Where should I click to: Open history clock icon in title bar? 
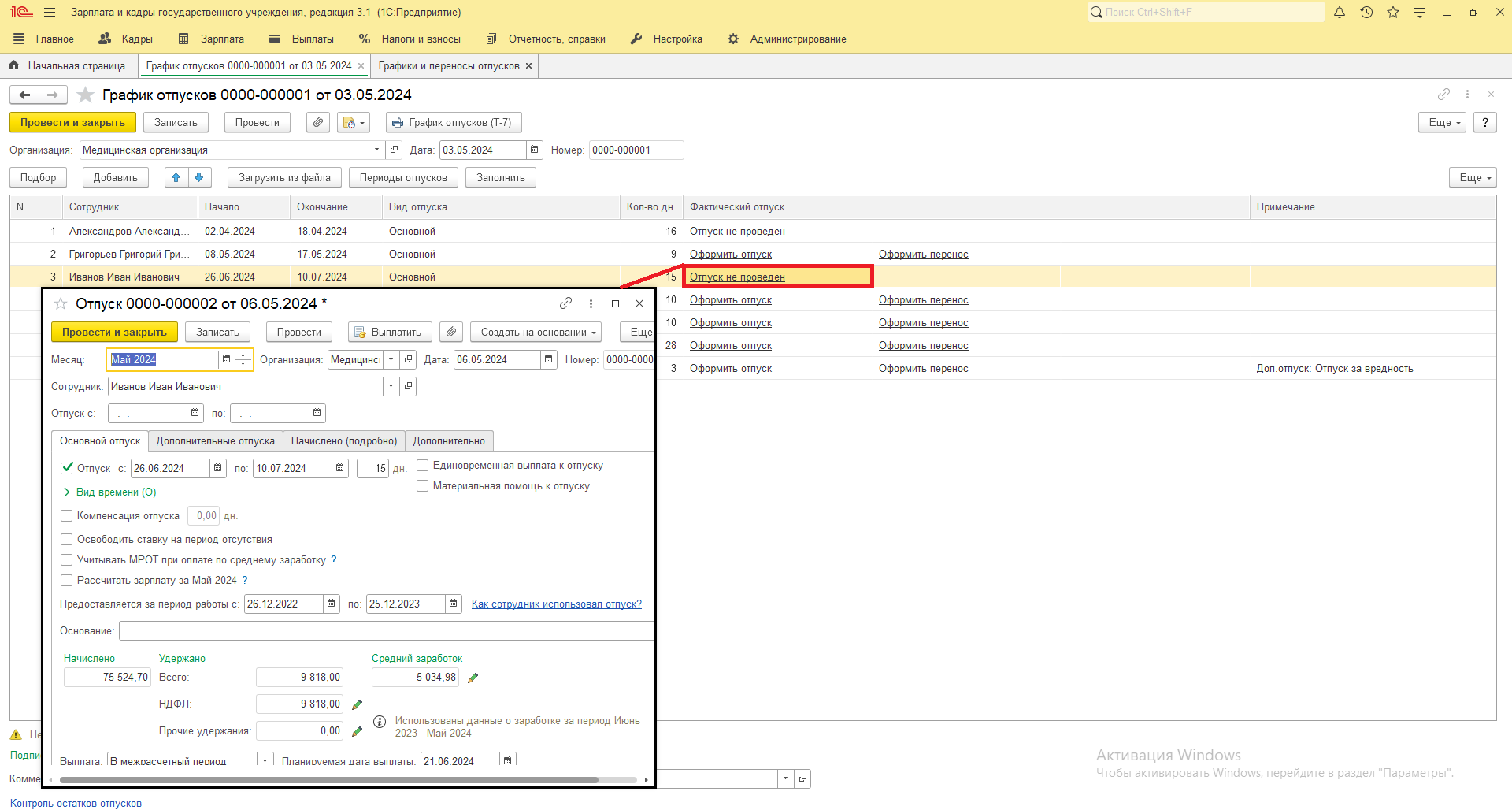[1366, 13]
